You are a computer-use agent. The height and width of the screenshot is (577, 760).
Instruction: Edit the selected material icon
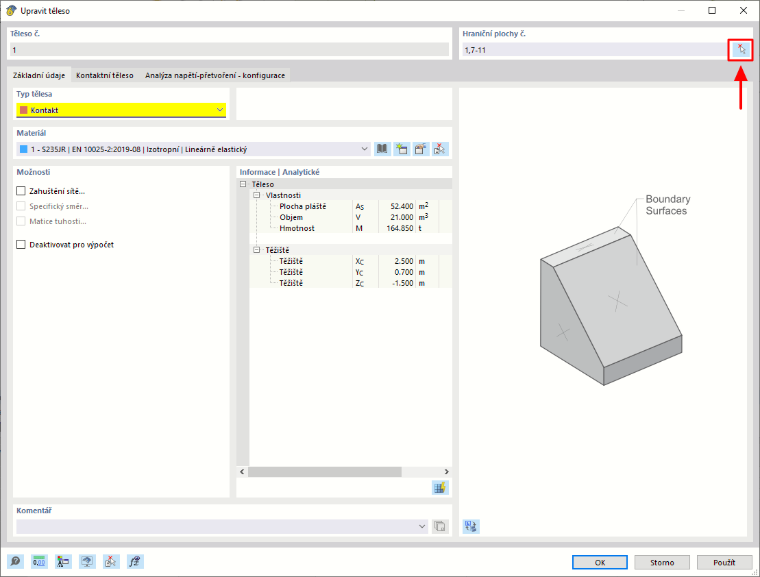coord(421,149)
